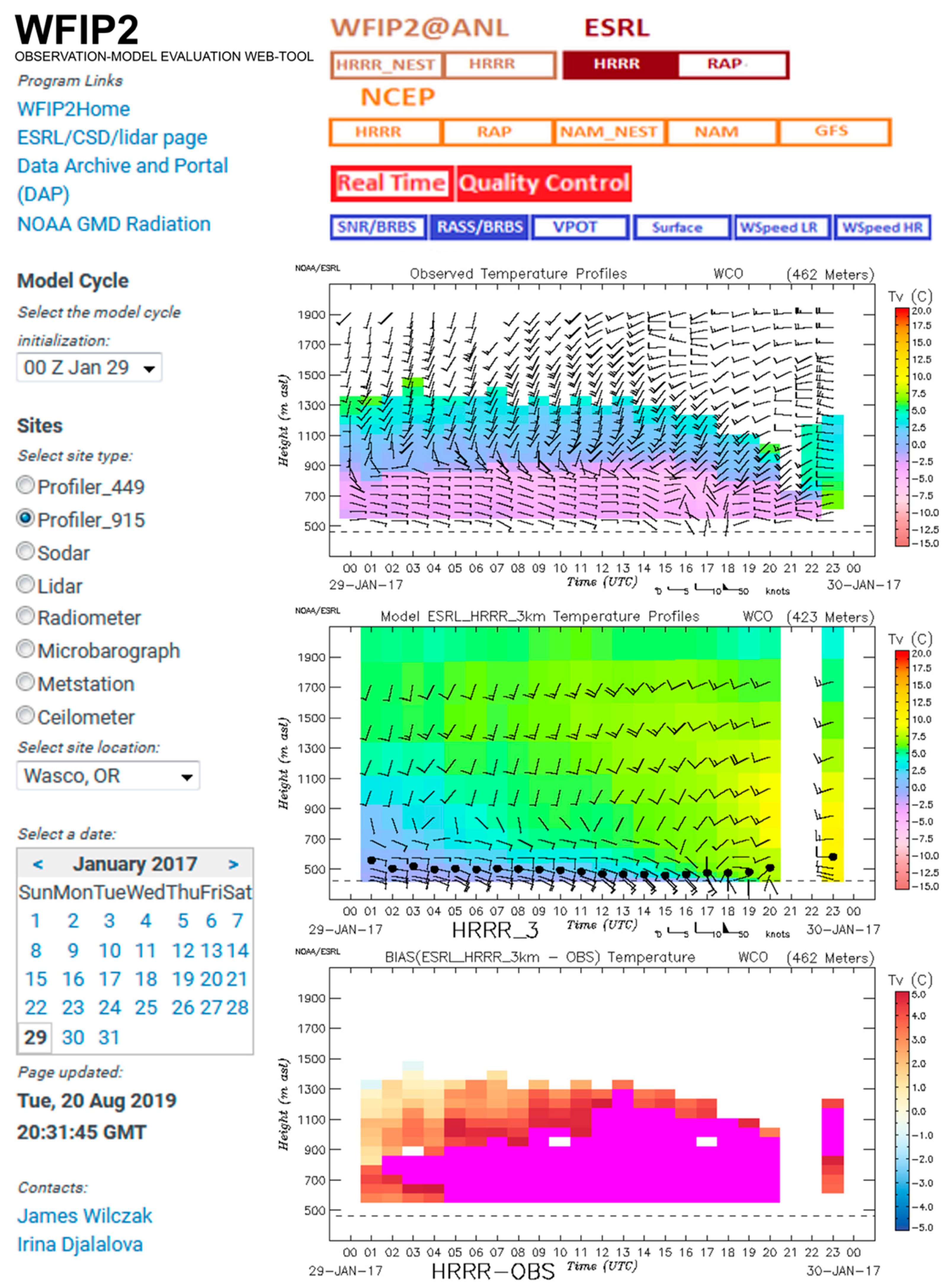Screen dimensions: 950x1288
Task: Click the Model ESRL_HRRR_3km Temperature Profiles plot
Action: click(602, 763)
